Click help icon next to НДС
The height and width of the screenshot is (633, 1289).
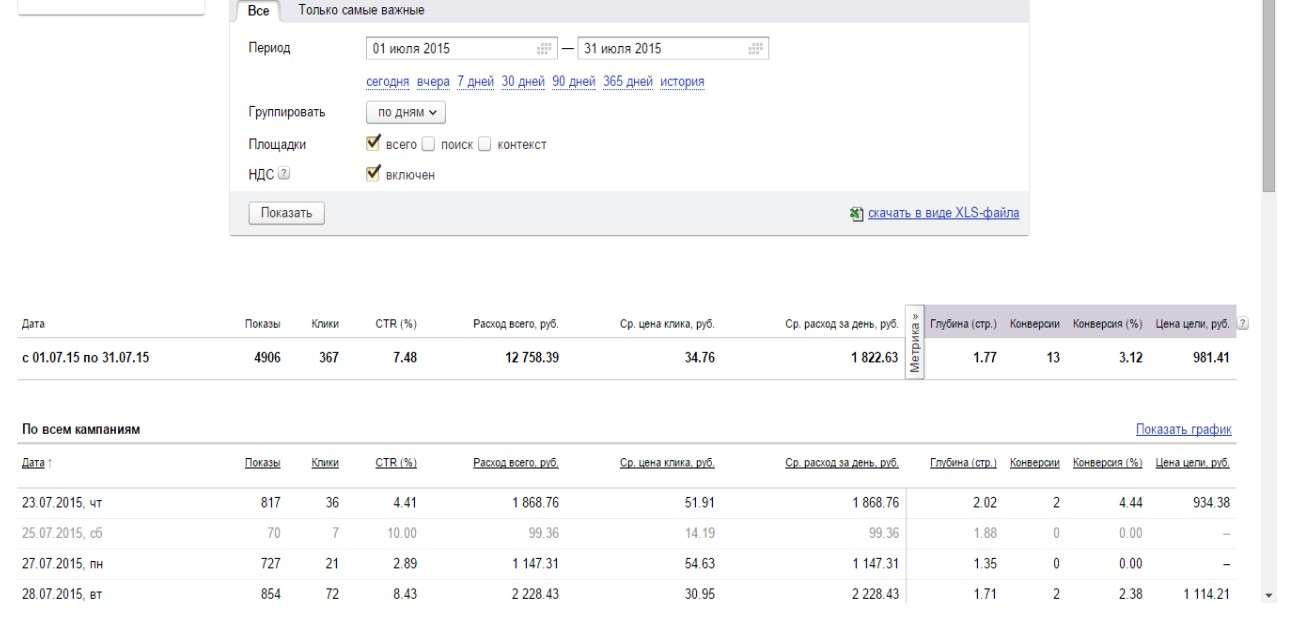click(284, 174)
